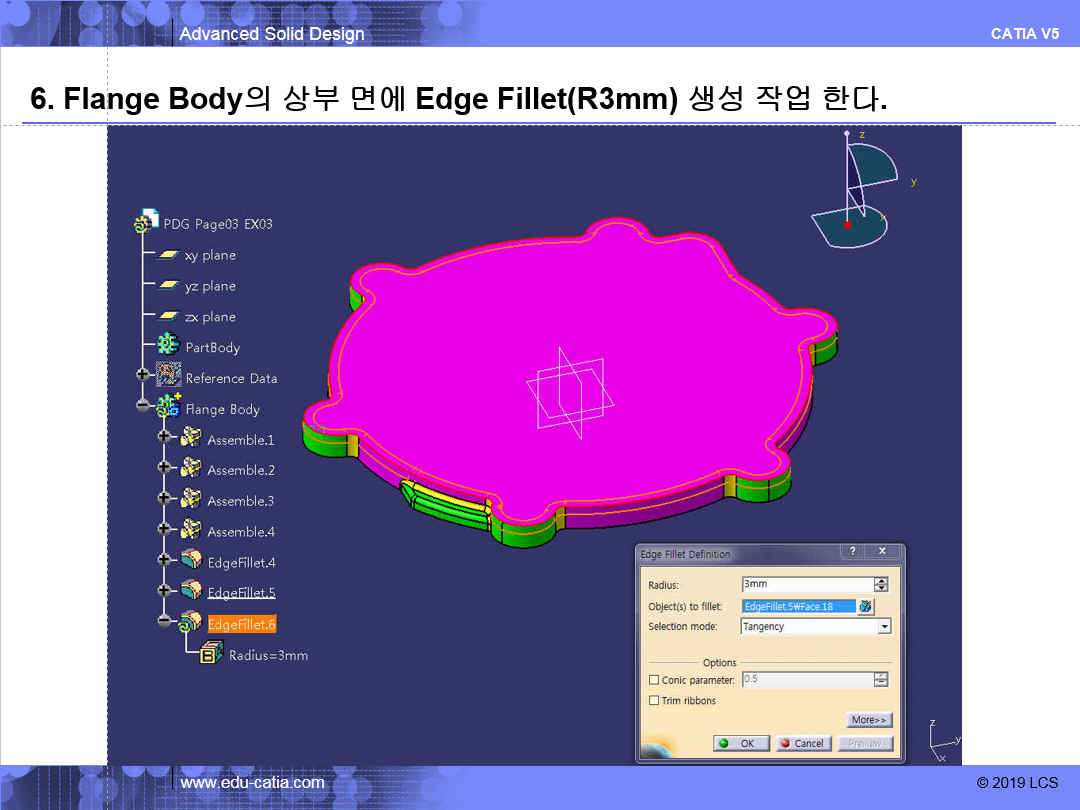The height and width of the screenshot is (810, 1080).
Task: Click the Flange Body icon
Action: 169,408
